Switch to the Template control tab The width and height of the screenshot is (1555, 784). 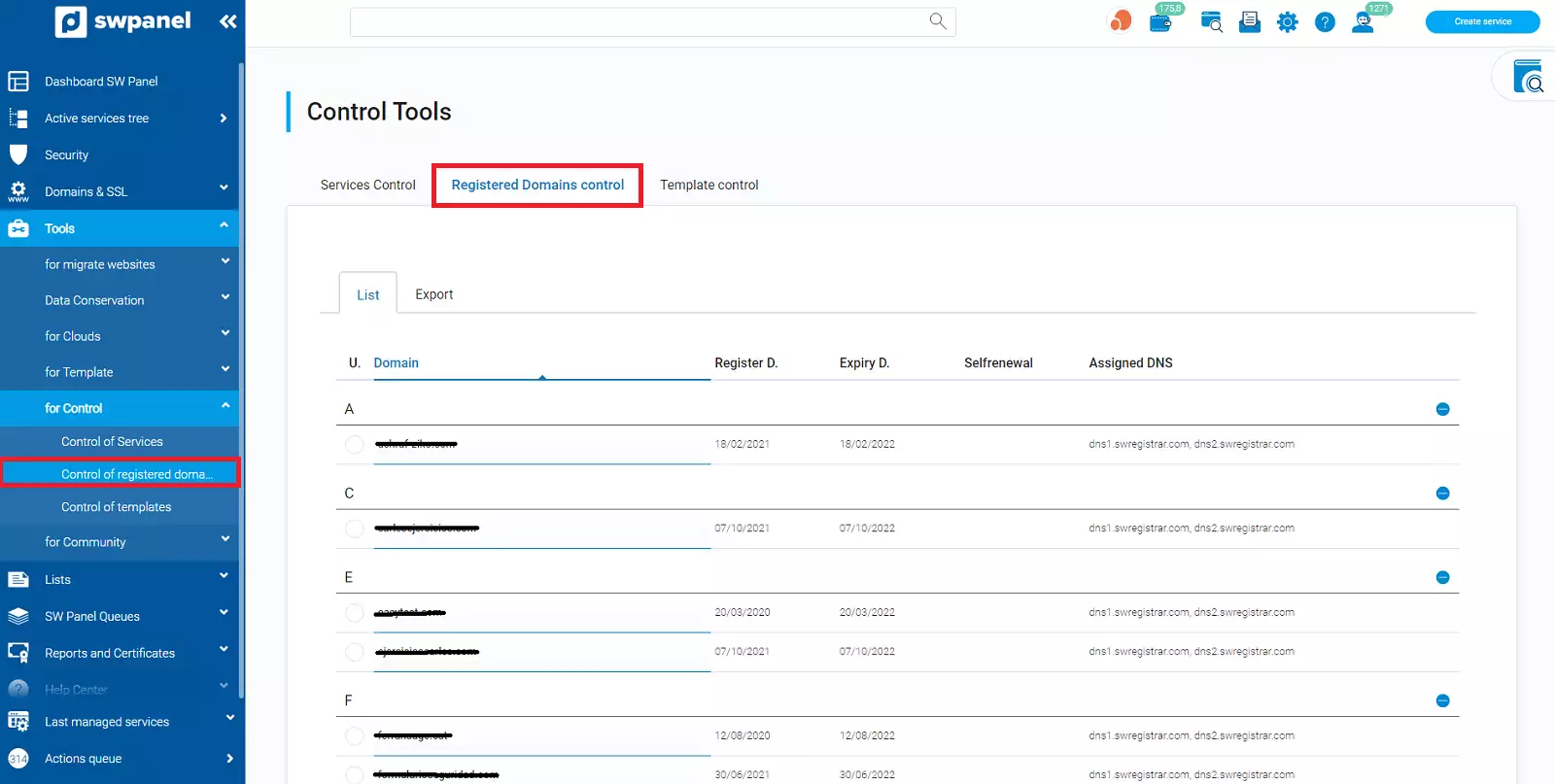pos(708,185)
